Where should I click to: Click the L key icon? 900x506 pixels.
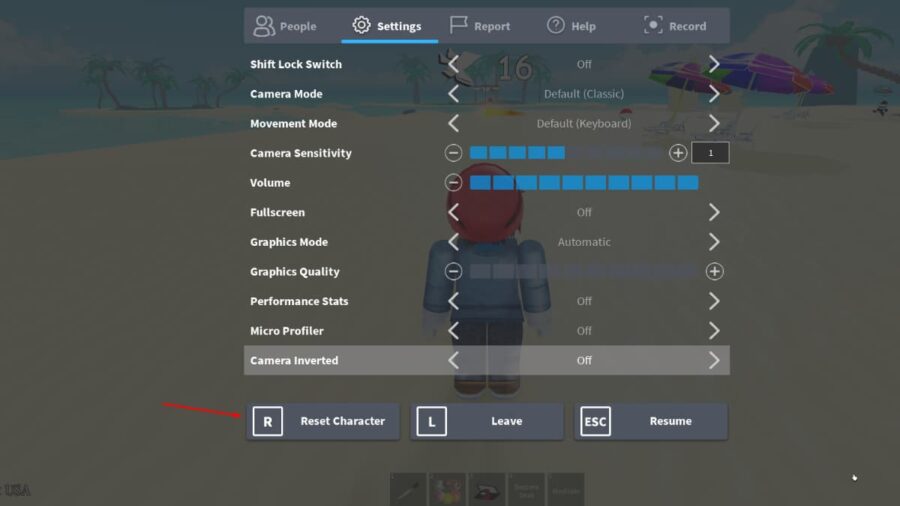pyautogui.click(x=432, y=421)
